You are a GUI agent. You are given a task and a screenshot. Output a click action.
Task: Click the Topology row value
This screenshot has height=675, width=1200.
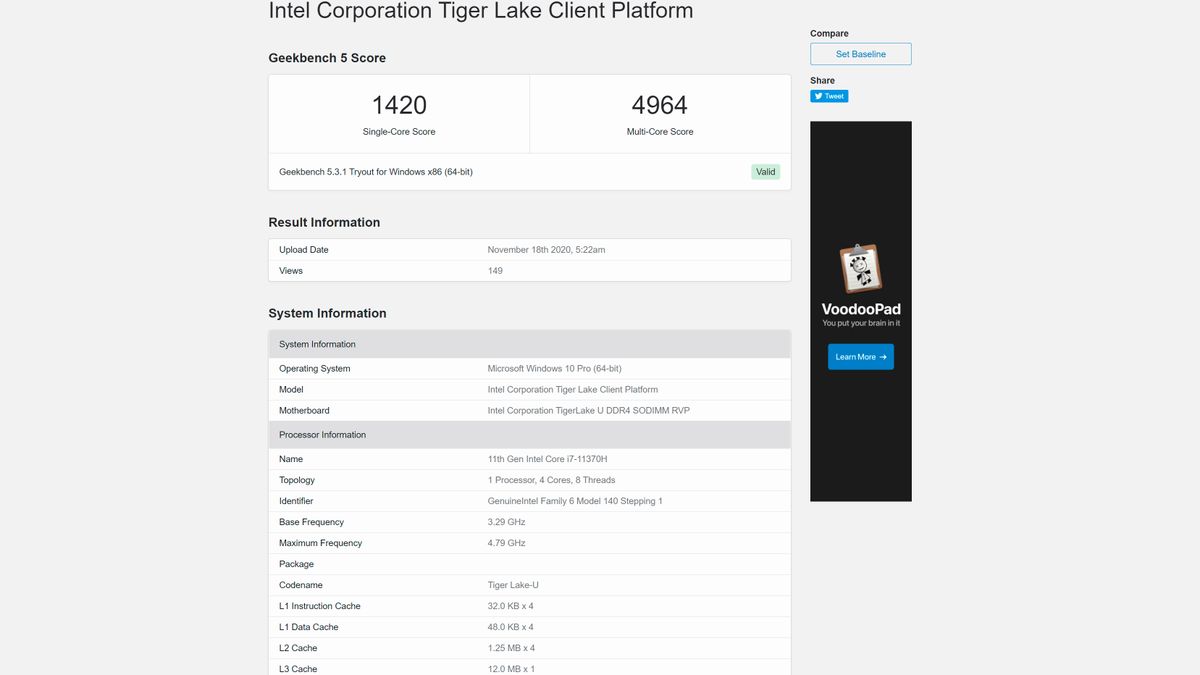click(551, 480)
